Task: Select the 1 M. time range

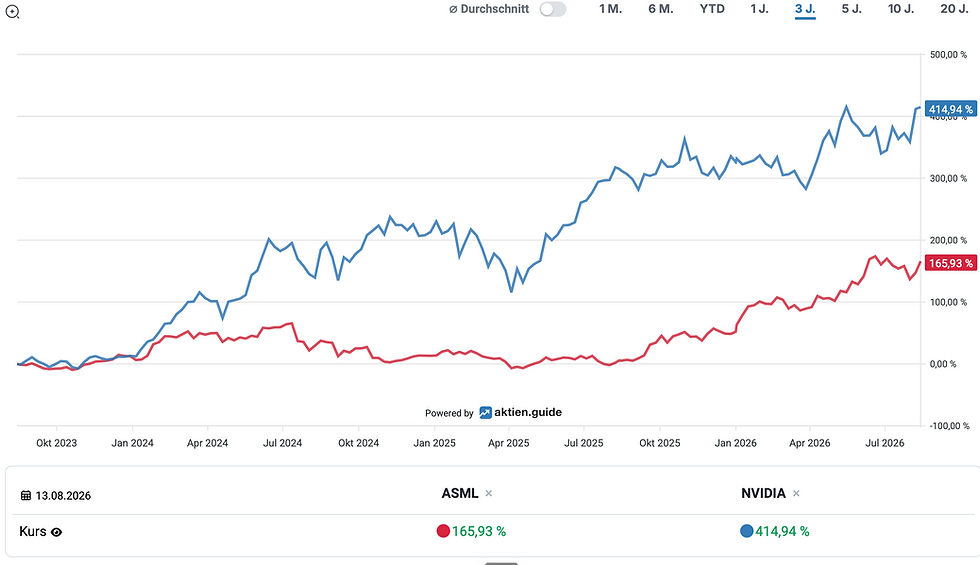Action: [610, 9]
